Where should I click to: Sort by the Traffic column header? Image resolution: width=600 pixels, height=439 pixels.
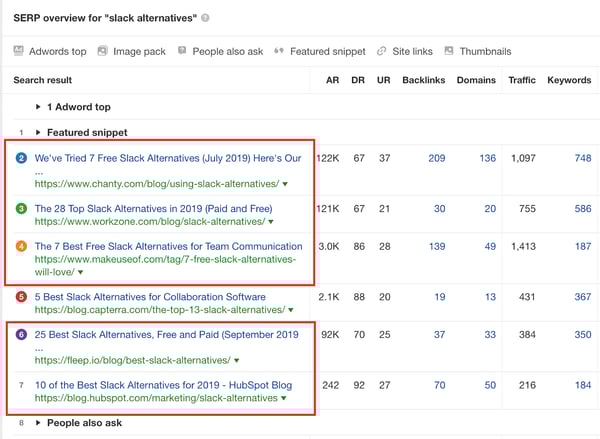coord(522,80)
